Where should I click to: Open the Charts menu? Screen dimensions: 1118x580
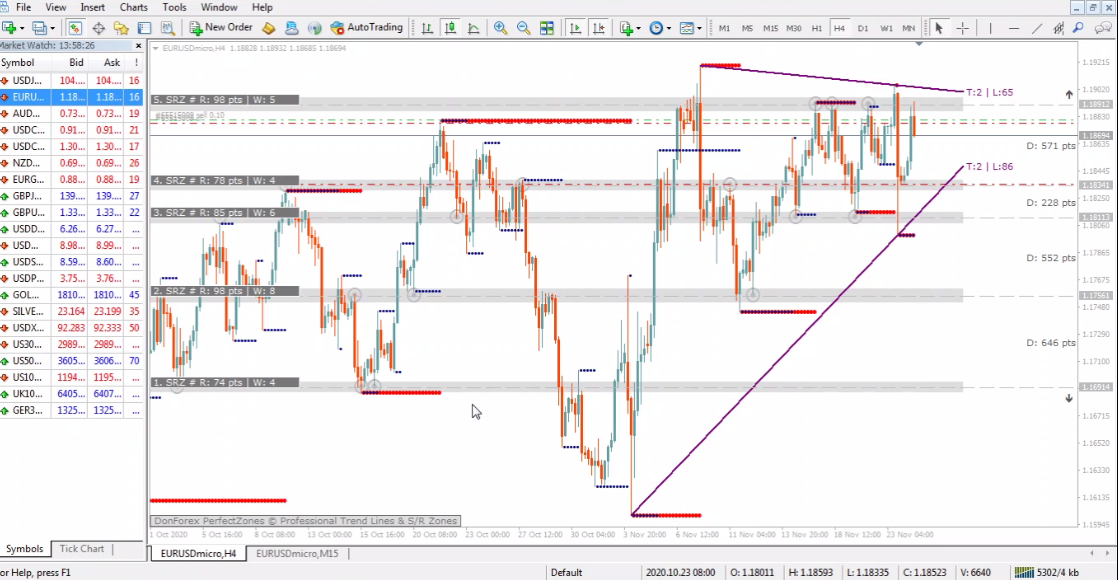pyautogui.click(x=133, y=7)
